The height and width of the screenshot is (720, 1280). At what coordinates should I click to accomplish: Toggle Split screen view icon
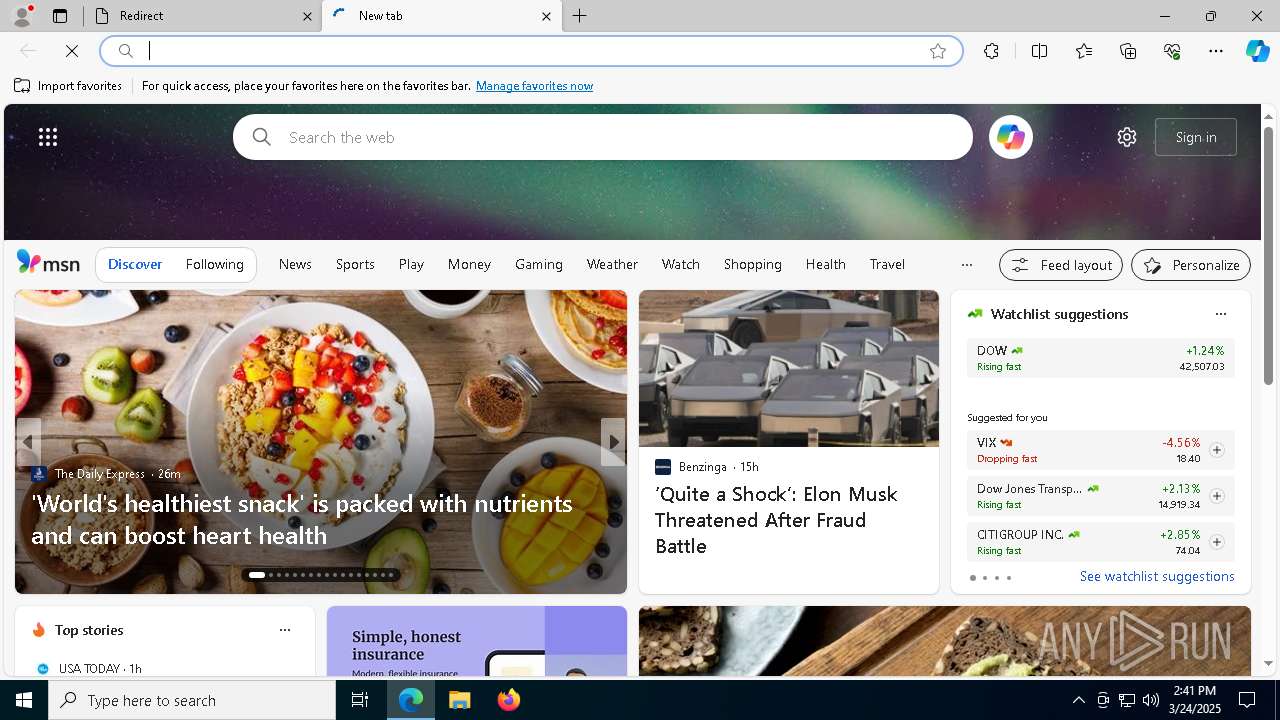point(1039,51)
